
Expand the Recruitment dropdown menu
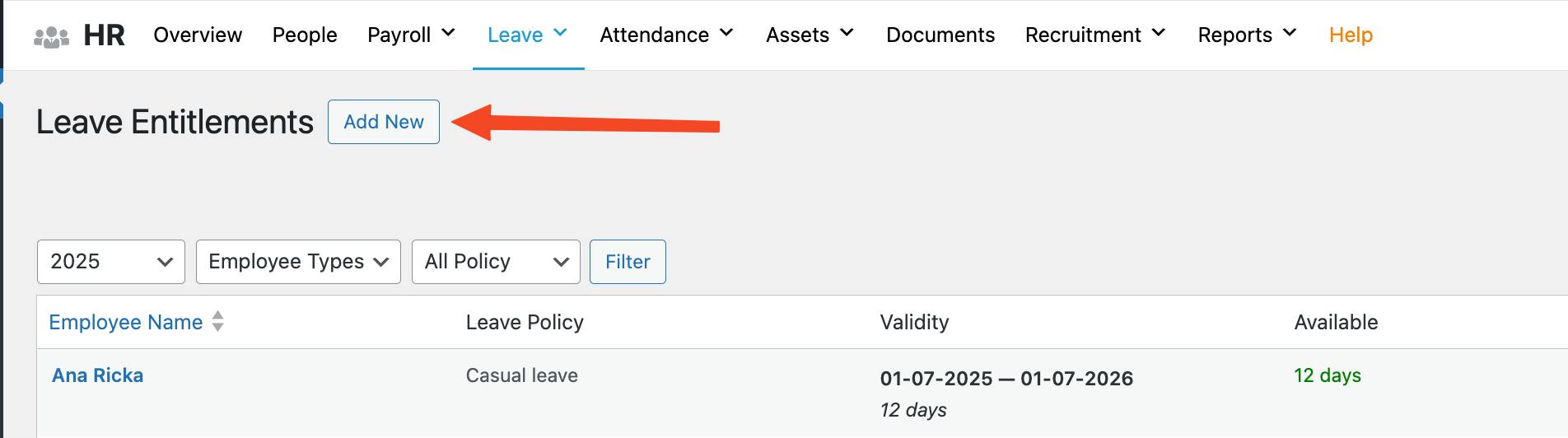tap(1095, 35)
